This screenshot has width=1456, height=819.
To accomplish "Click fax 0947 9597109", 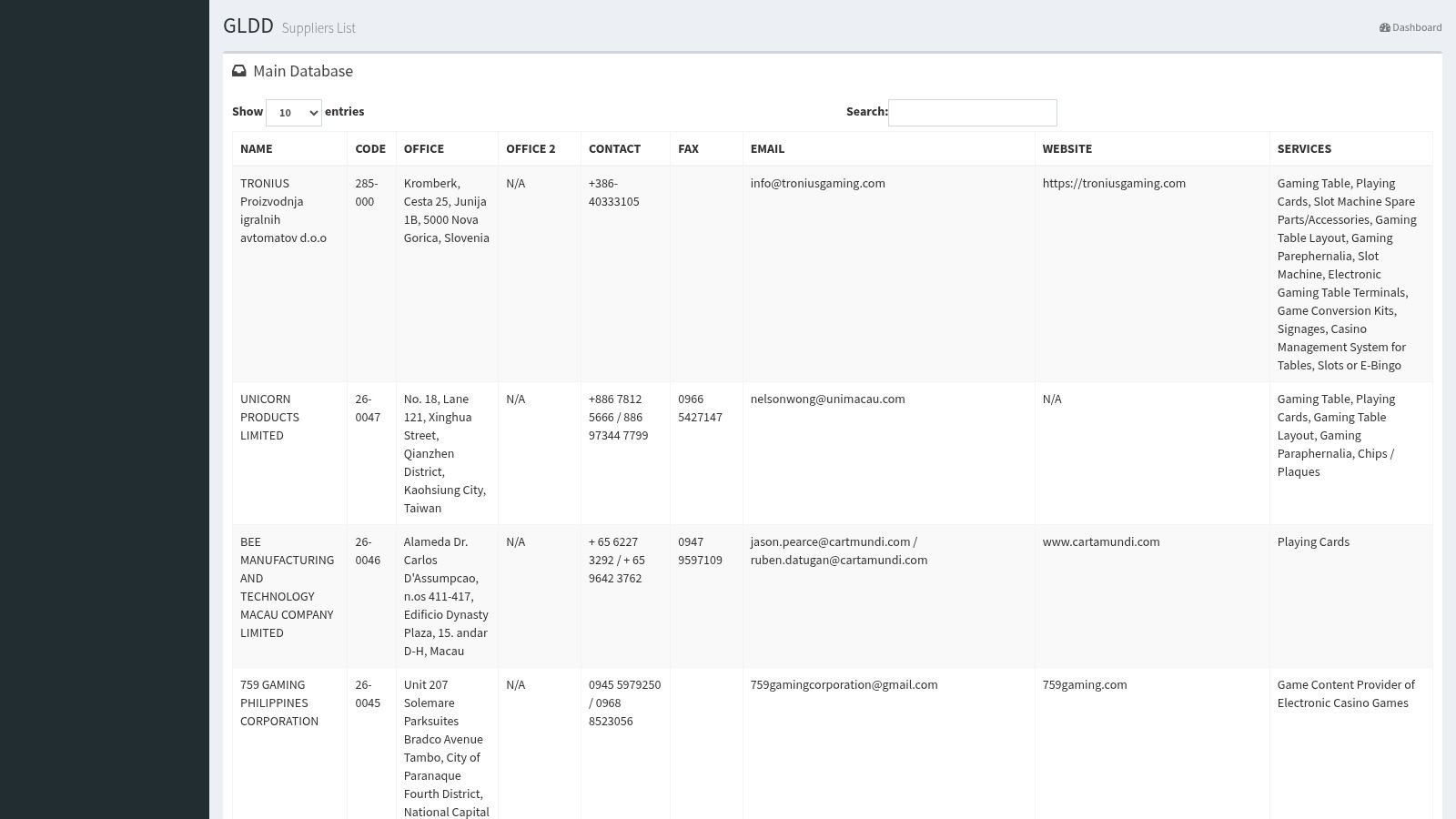I will (x=706, y=596).
